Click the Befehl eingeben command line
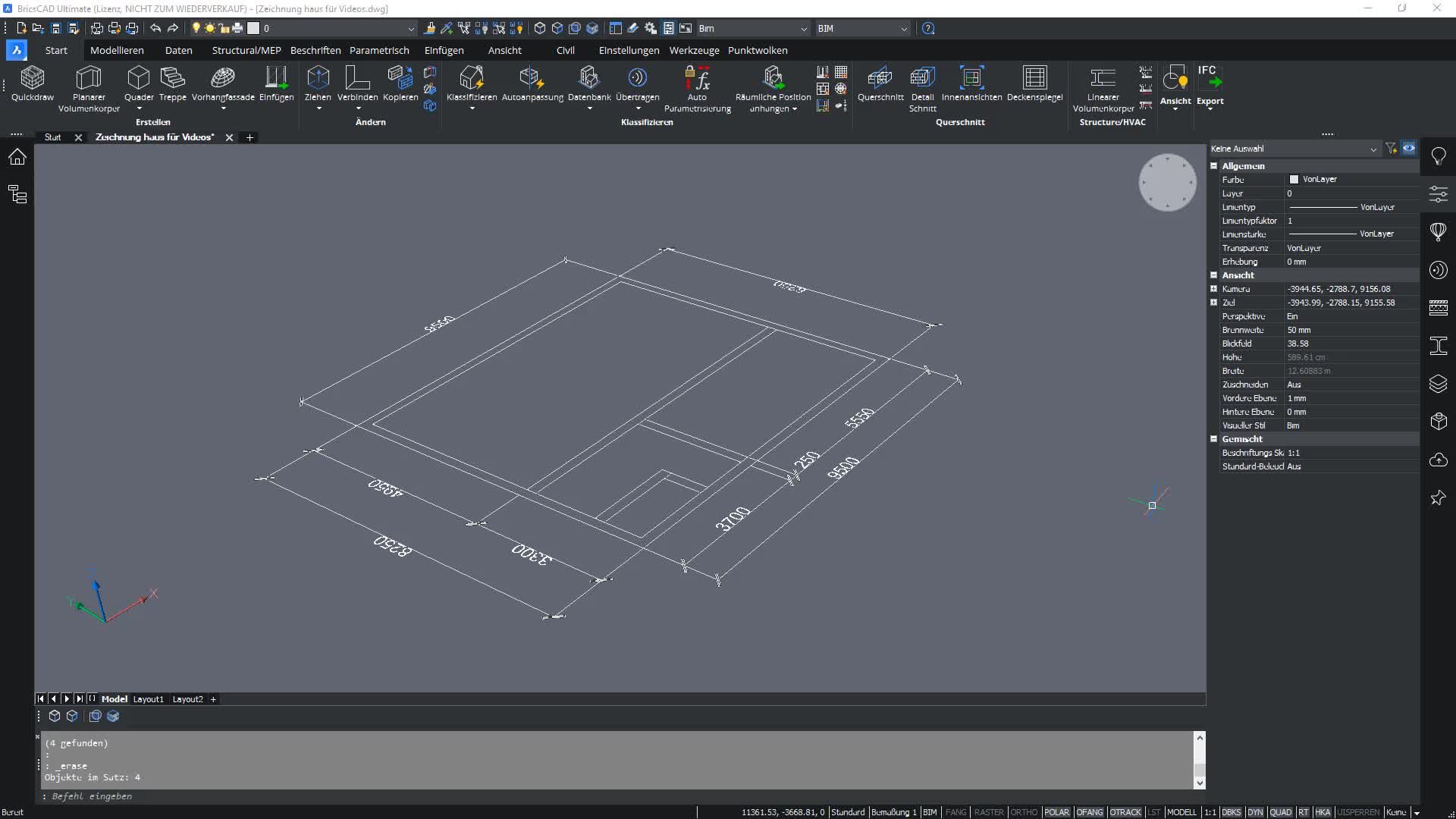The height and width of the screenshot is (819, 1456). point(622,796)
